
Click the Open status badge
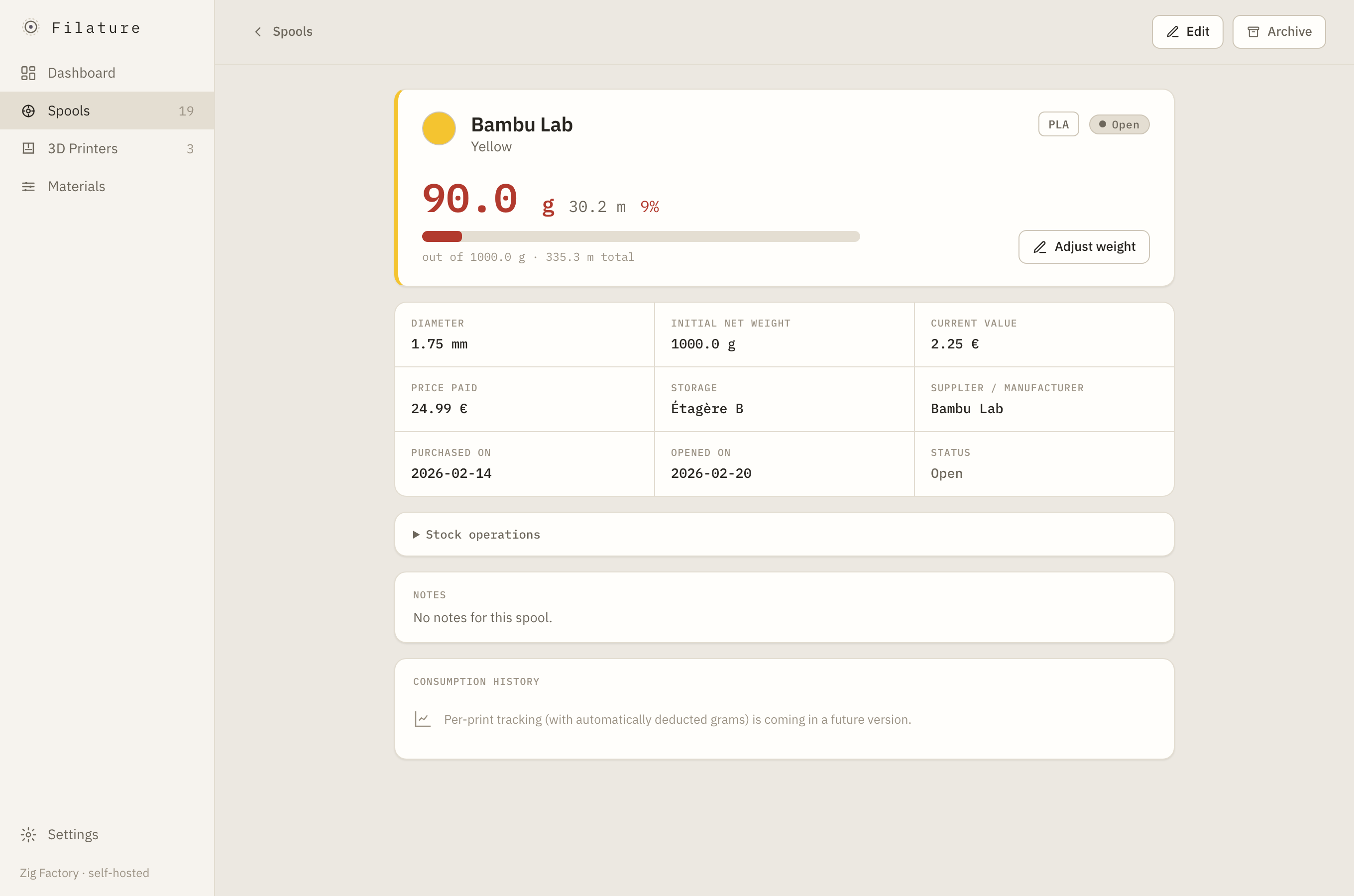1119,124
